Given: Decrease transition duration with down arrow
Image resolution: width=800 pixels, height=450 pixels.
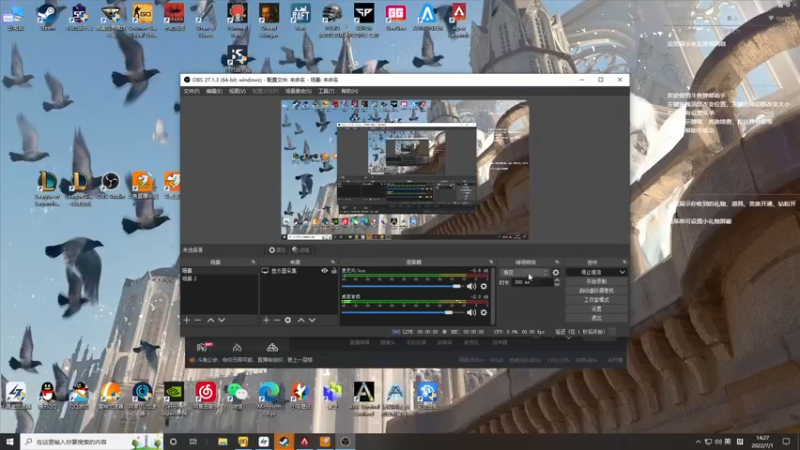Looking at the screenshot, I should (557, 284).
